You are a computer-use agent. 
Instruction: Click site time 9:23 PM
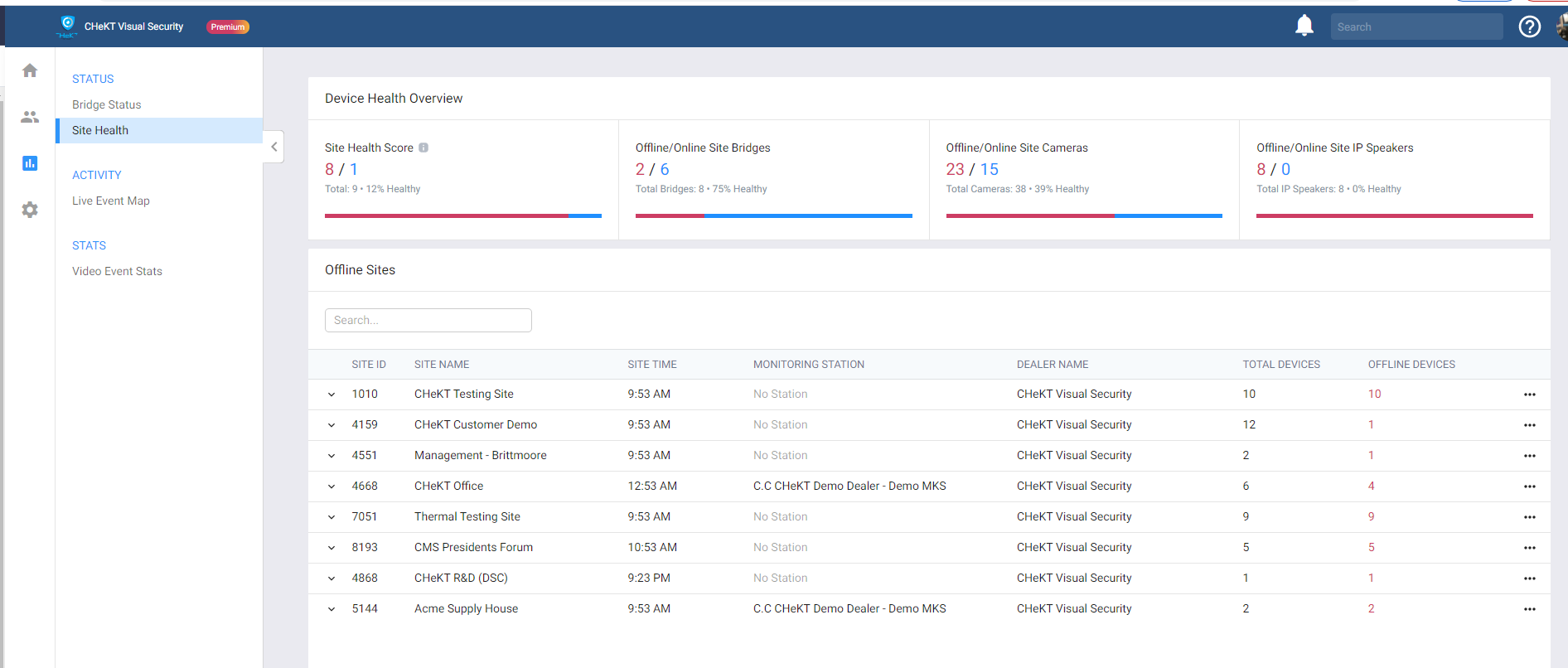pos(649,578)
